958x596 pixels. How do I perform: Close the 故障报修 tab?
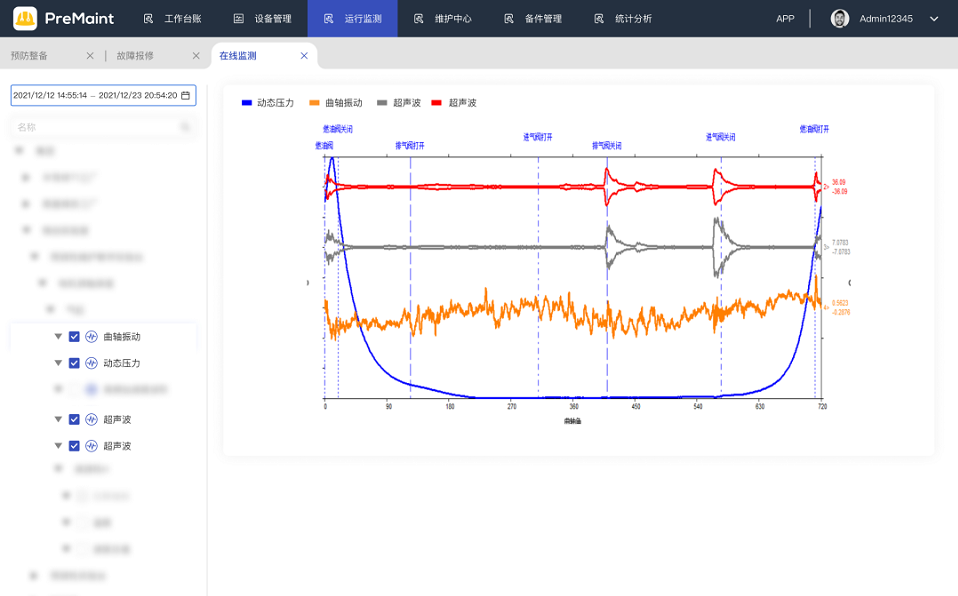(195, 56)
